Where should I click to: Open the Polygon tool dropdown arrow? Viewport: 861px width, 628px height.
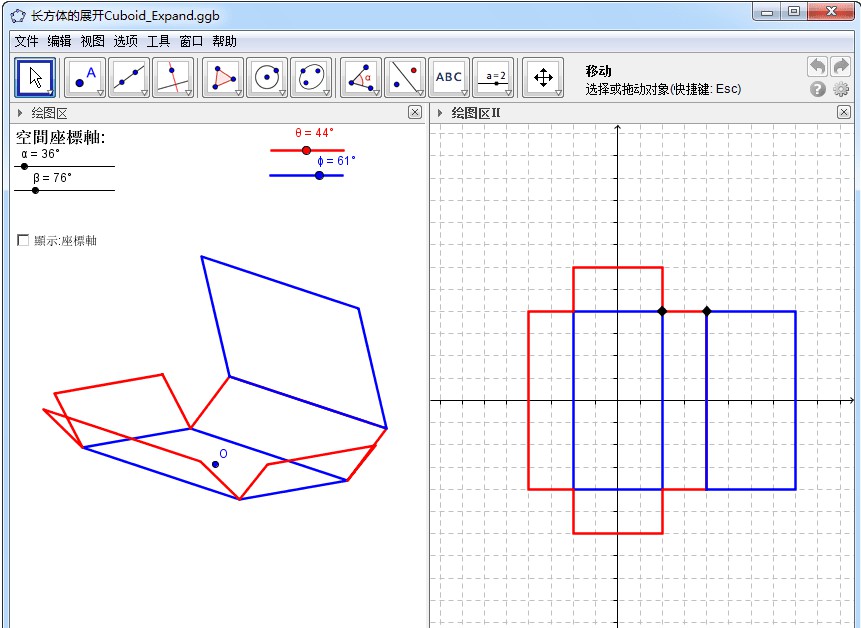pos(238,93)
